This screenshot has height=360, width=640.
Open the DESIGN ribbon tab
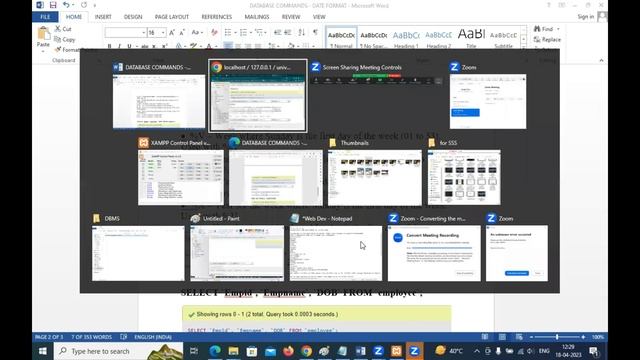pyautogui.click(x=133, y=17)
